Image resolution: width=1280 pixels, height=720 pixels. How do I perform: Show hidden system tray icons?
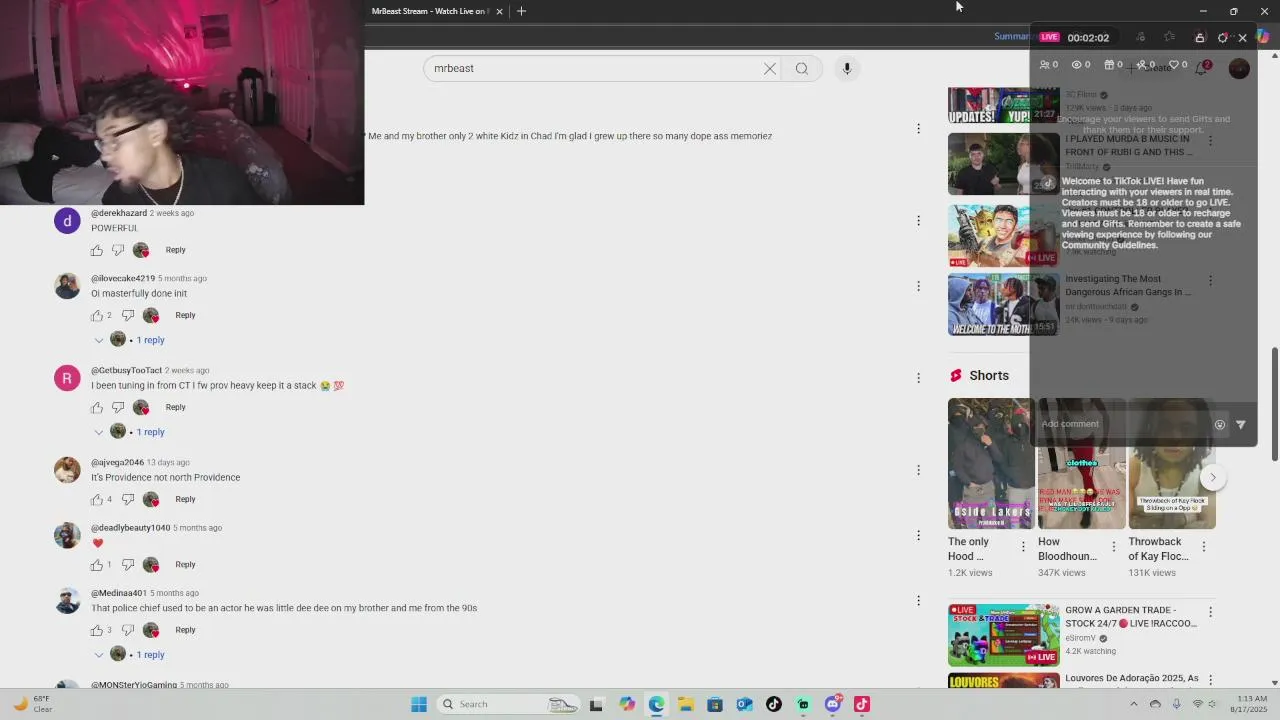[1134, 704]
